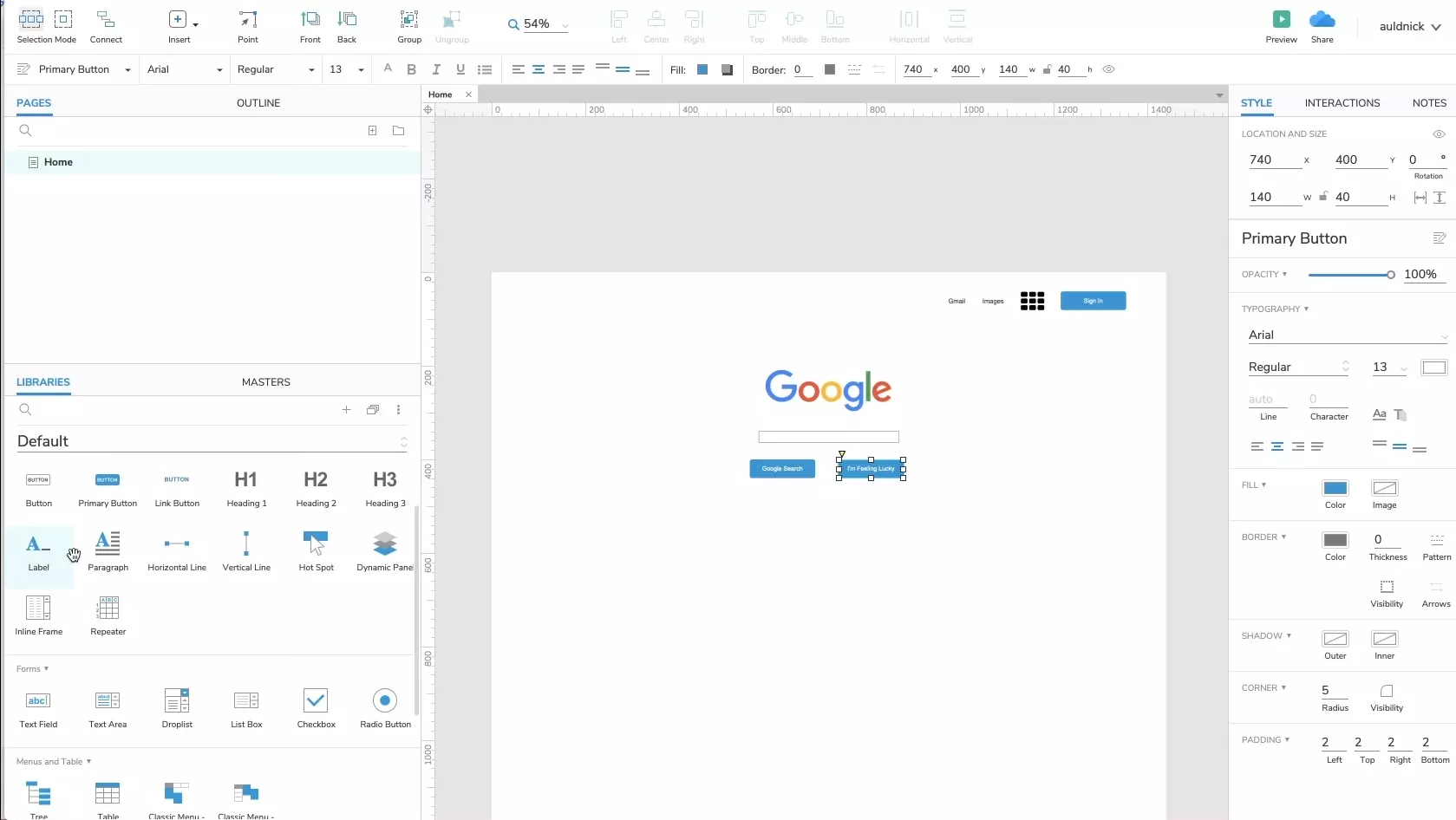Screen dimensions: 1456x820
Task: Click the Libraries search field
Action: coord(173,410)
